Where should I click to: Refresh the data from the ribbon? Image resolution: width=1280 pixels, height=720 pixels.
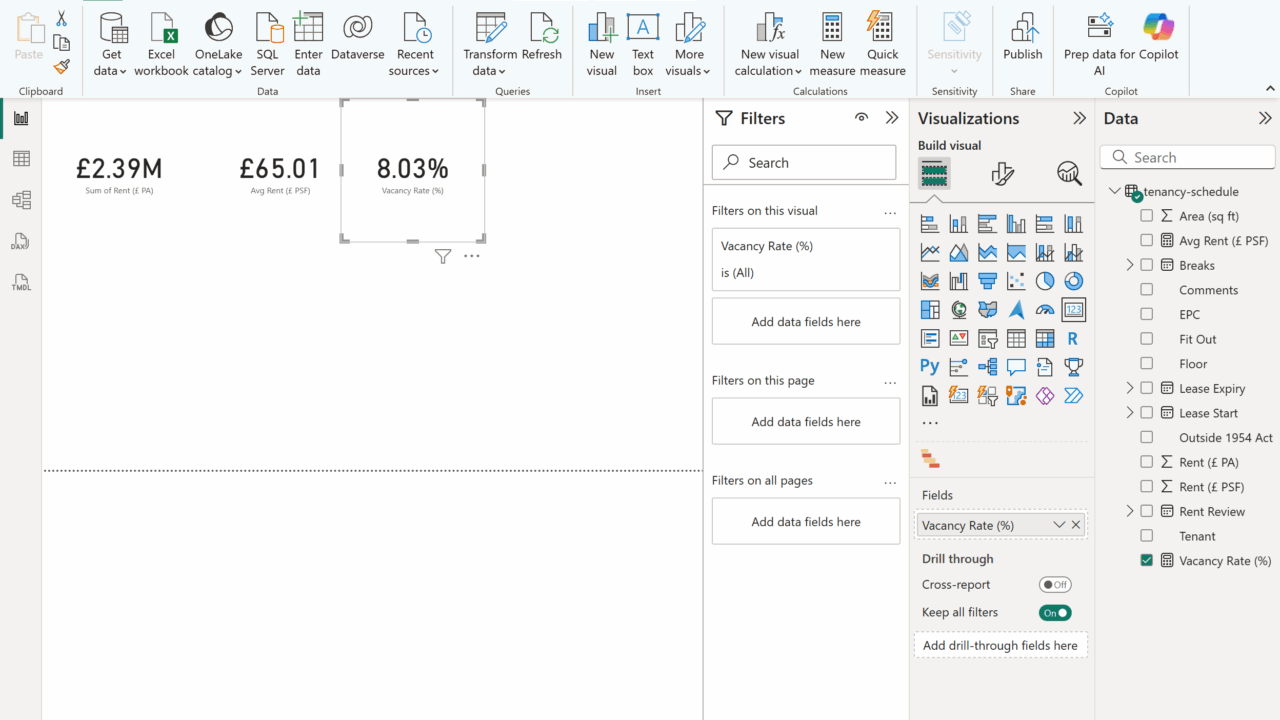542,38
